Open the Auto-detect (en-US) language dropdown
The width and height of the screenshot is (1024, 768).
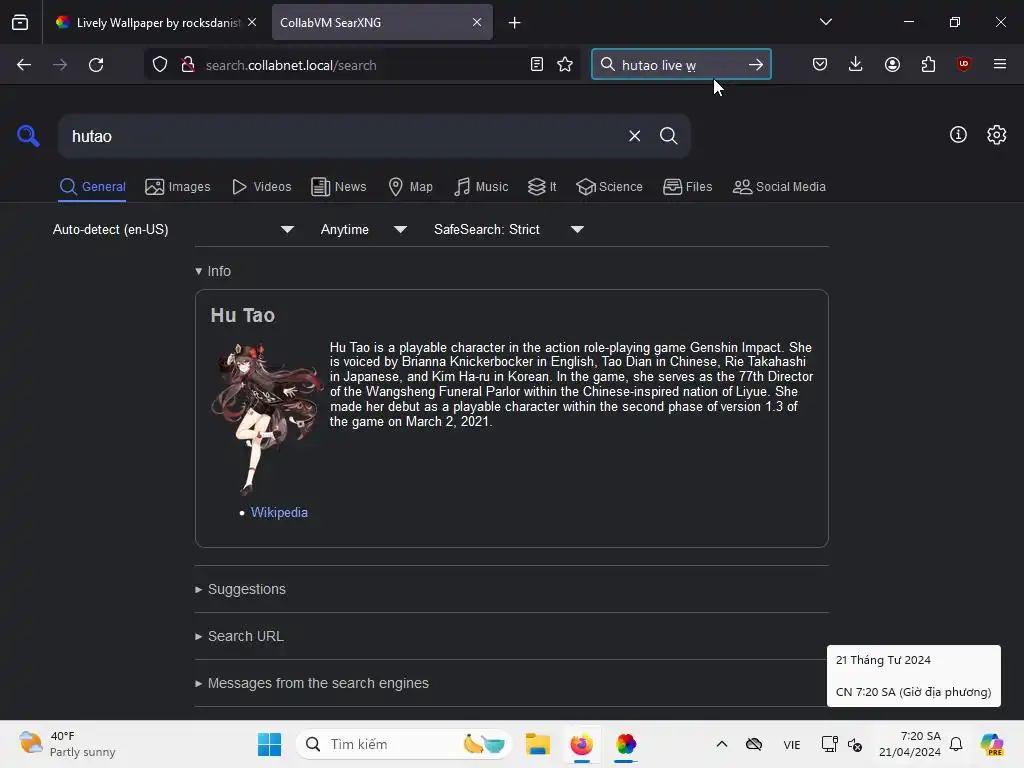pyautogui.click(x=173, y=229)
